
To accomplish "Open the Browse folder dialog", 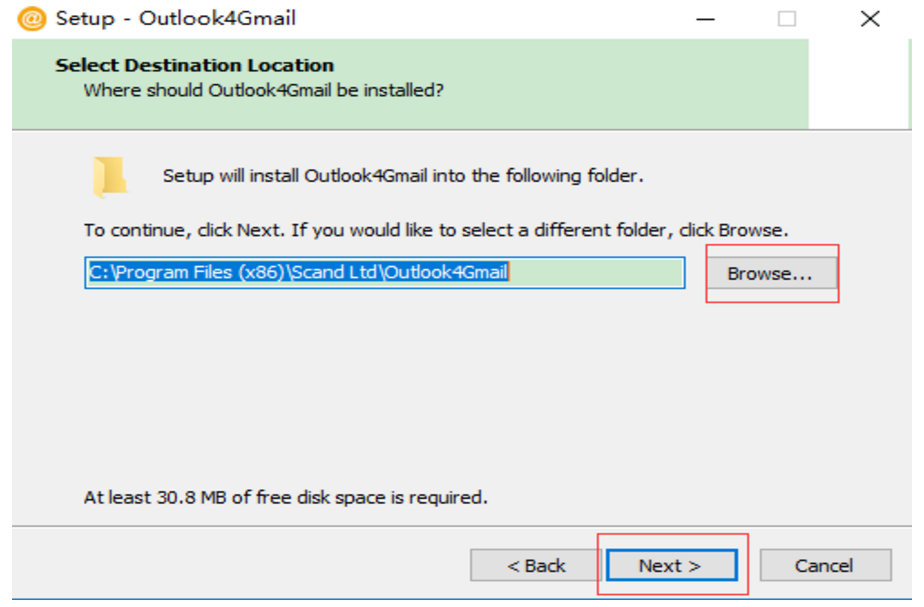I will coord(770,273).
